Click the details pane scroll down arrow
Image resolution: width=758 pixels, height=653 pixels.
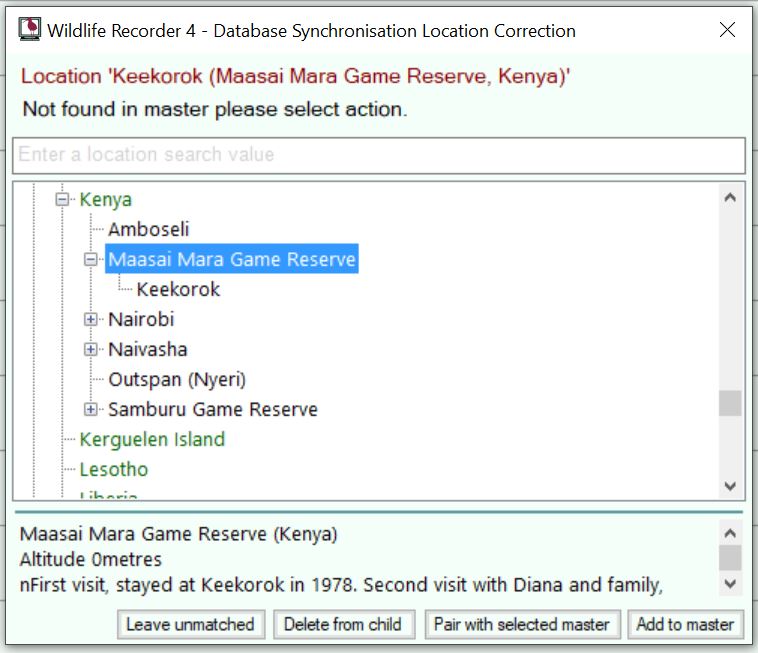point(730,583)
